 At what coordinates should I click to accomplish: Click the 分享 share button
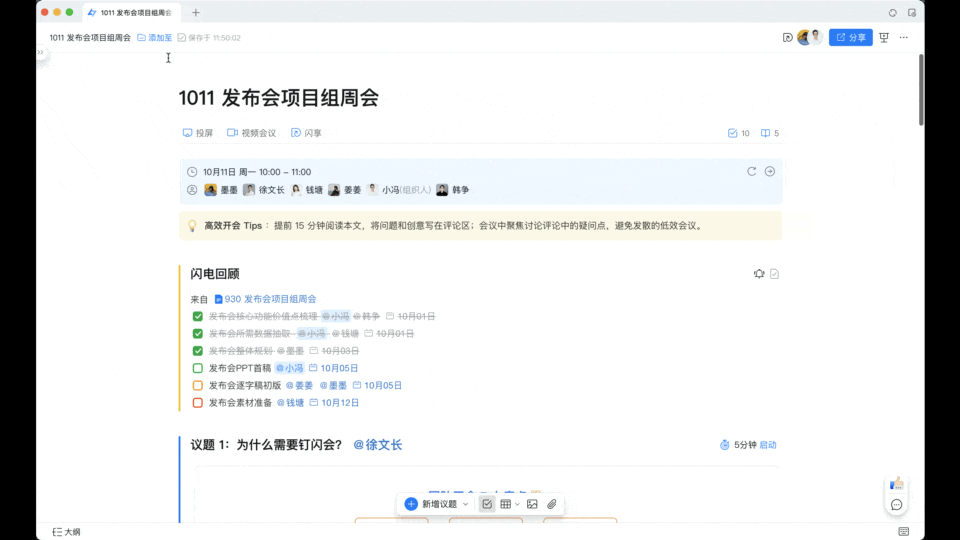pos(850,37)
